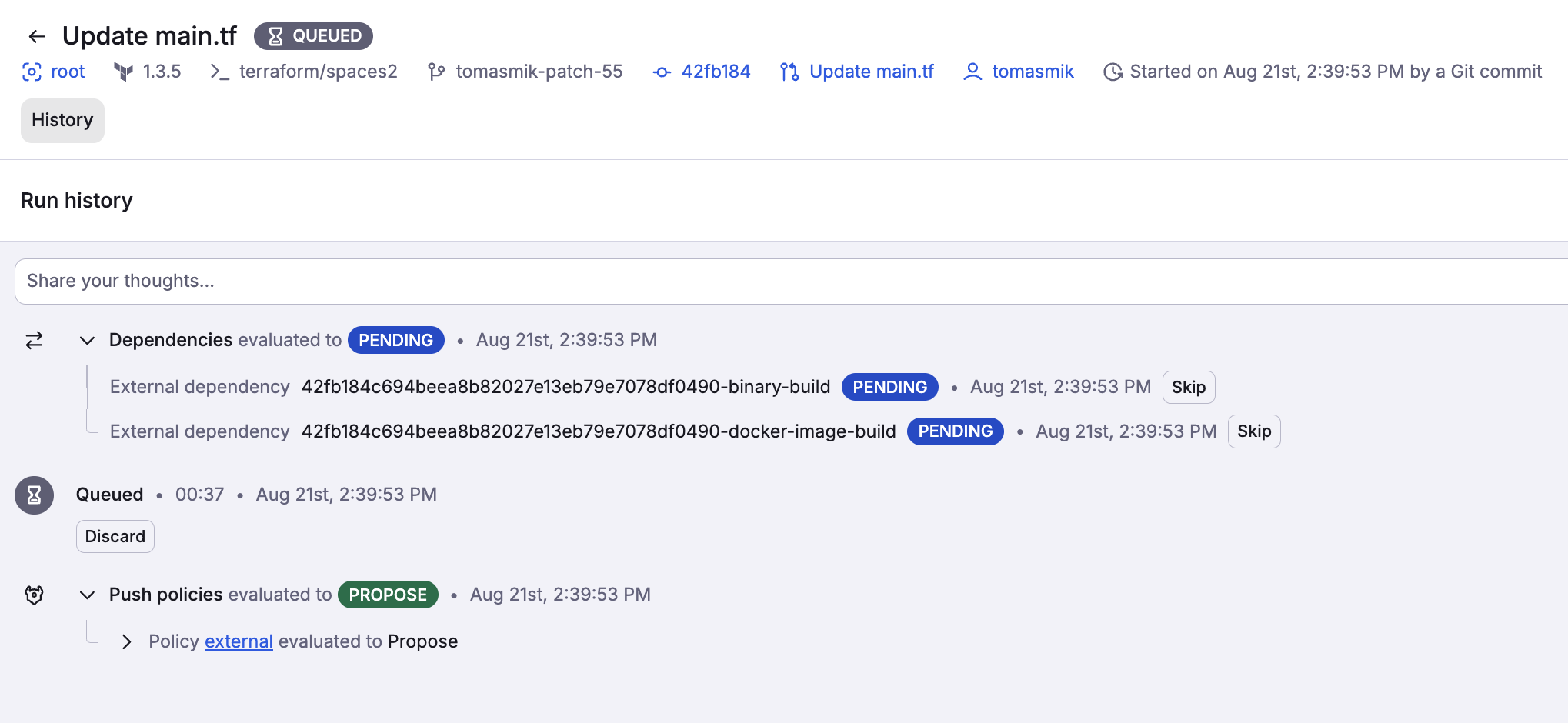Screen dimensions: 1568x723
Task: Open the external policy link
Action: point(238,641)
